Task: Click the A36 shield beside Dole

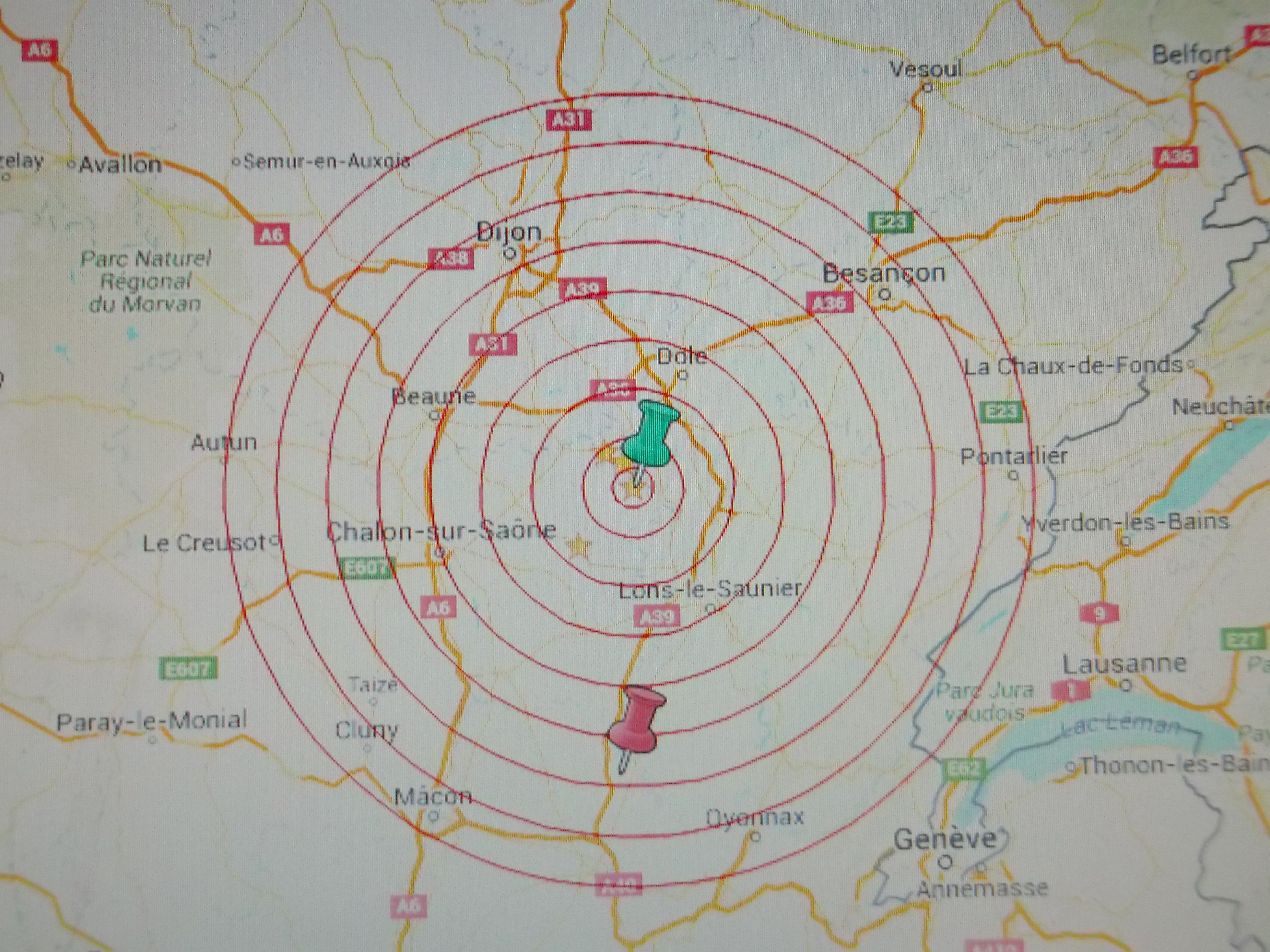Action: [613, 390]
